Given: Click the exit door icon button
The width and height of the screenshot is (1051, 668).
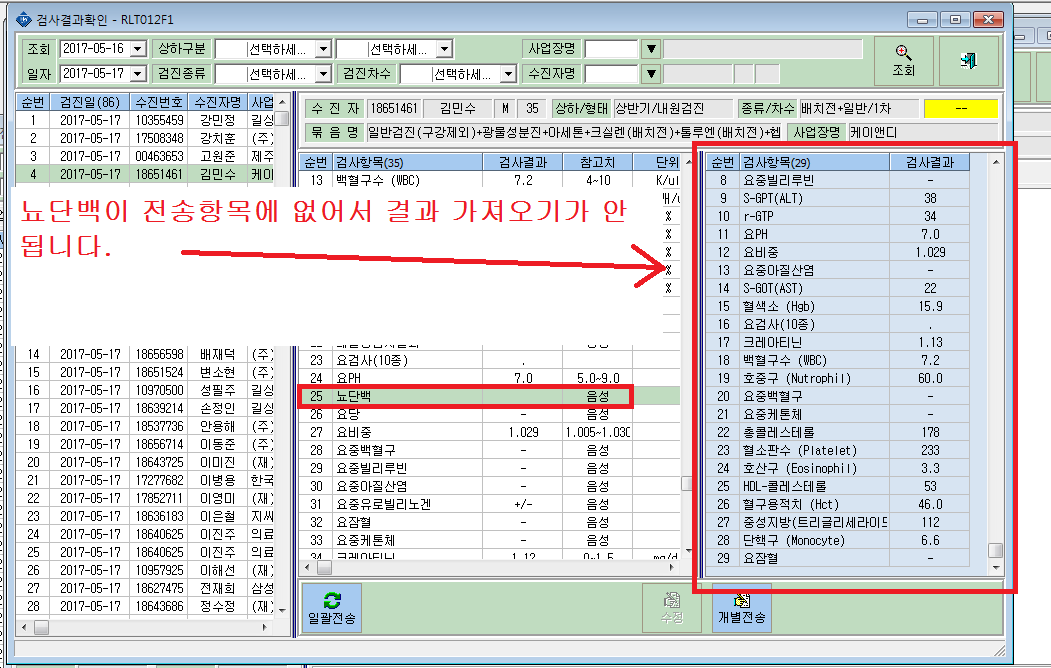Looking at the screenshot, I should [968, 60].
